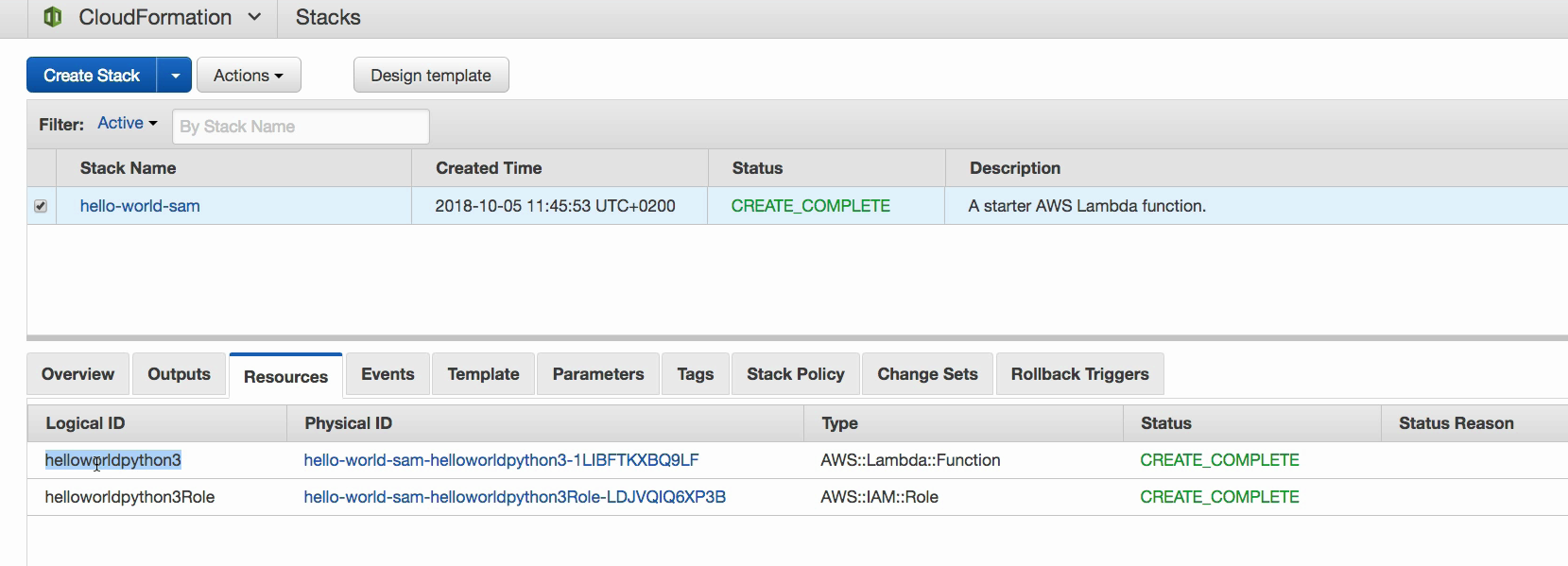Open the helloworldpython3Role-LDJVQIQ6XP3B physical ID link

pyautogui.click(x=514, y=497)
